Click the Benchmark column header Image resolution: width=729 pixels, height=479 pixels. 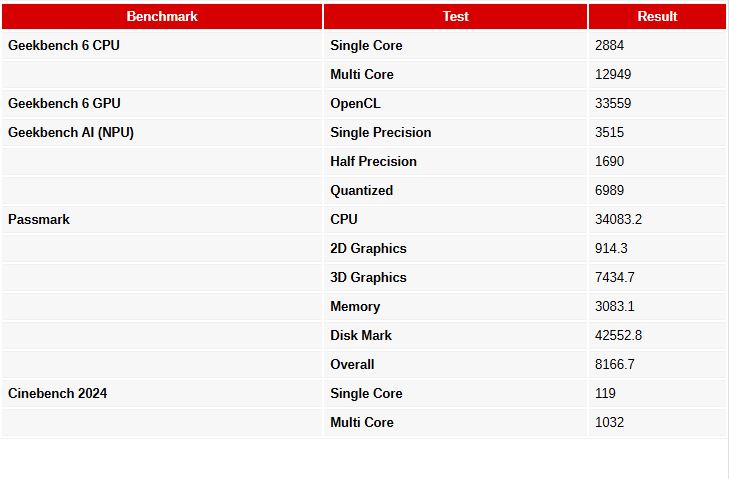click(162, 16)
